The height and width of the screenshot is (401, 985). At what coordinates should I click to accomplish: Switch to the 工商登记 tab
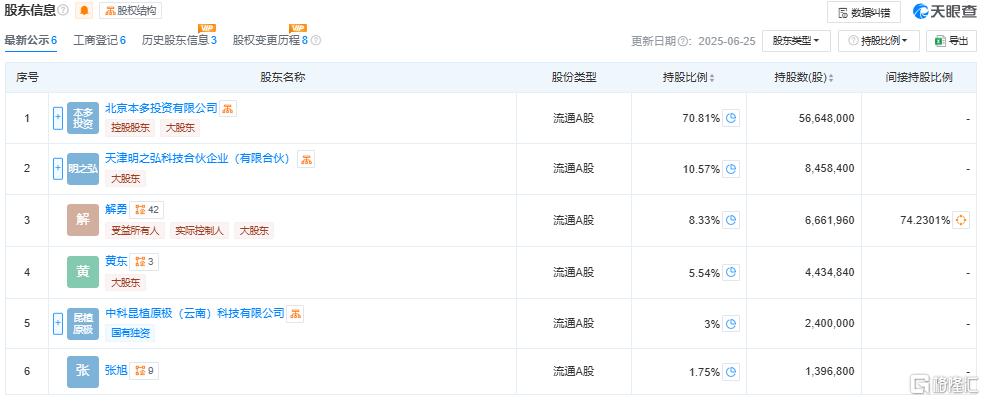coord(100,40)
